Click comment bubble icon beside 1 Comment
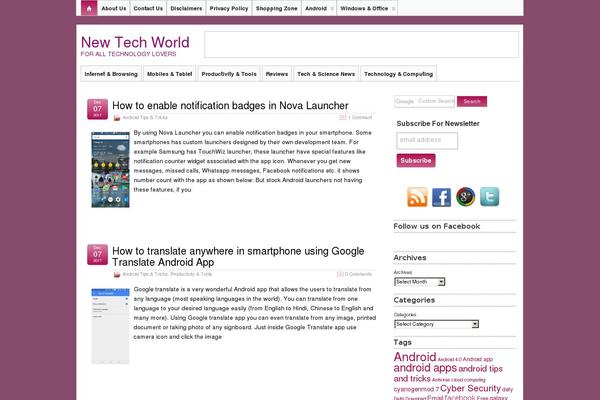 click(342, 117)
